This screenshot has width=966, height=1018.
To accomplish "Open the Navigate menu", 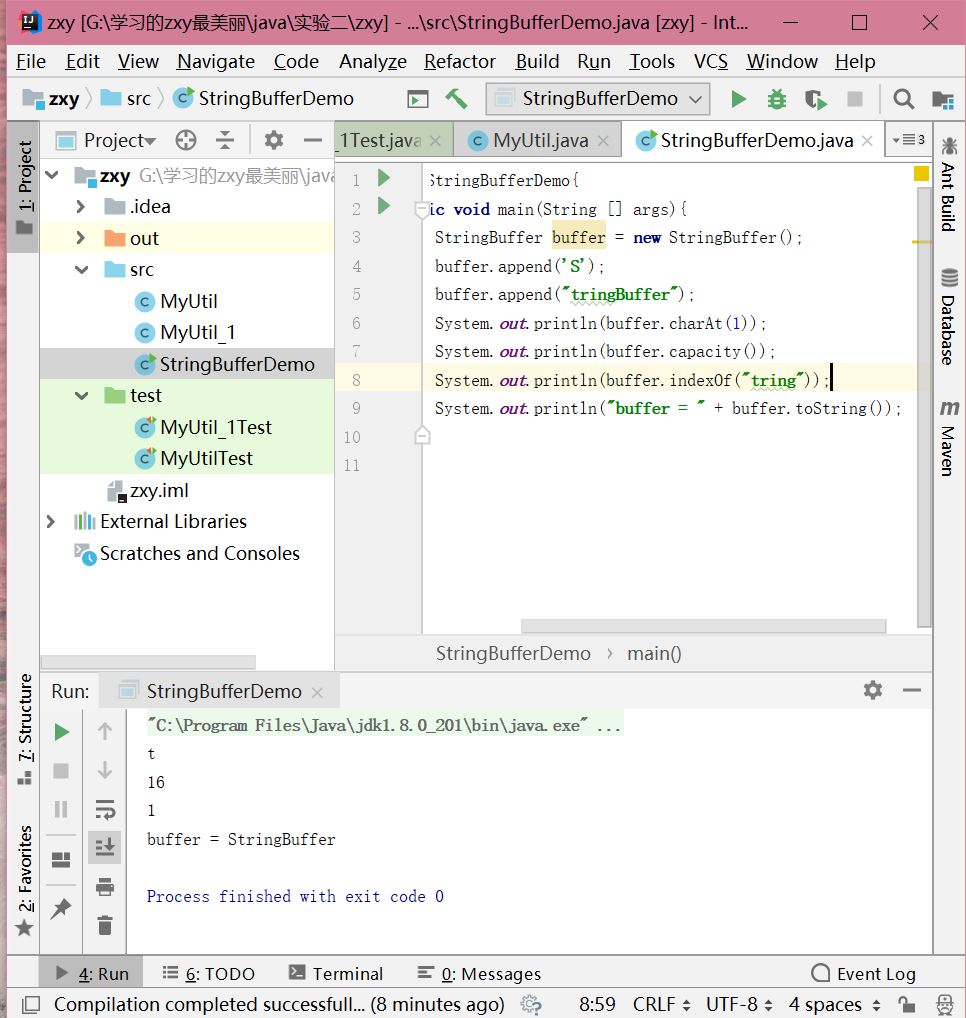I will 216,62.
